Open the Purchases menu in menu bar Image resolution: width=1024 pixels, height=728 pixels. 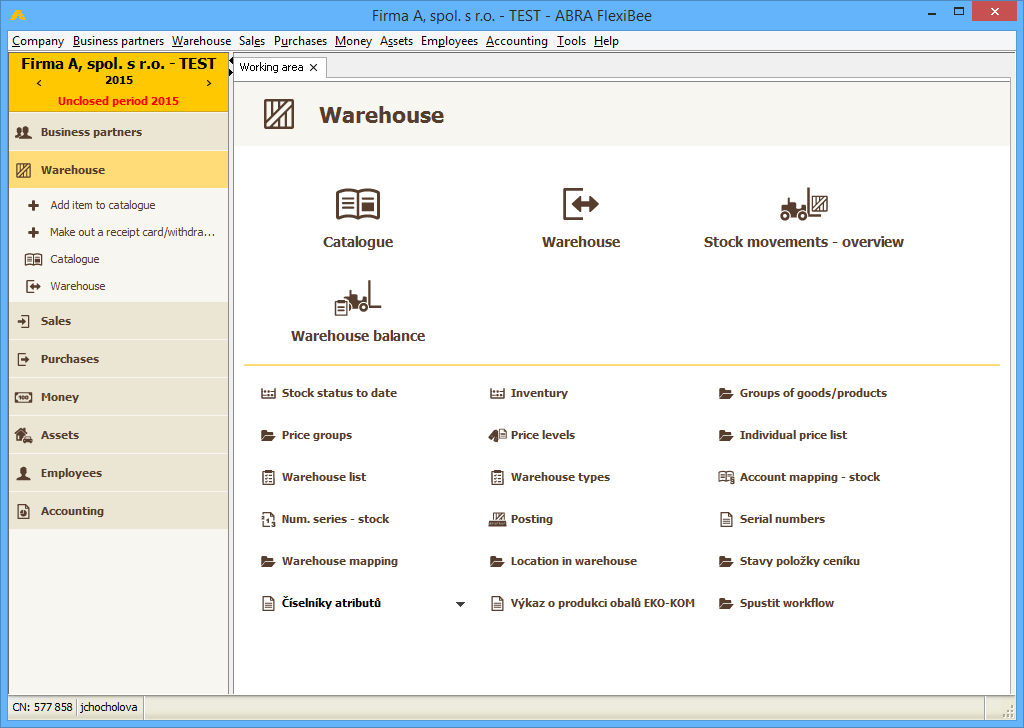pos(300,41)
